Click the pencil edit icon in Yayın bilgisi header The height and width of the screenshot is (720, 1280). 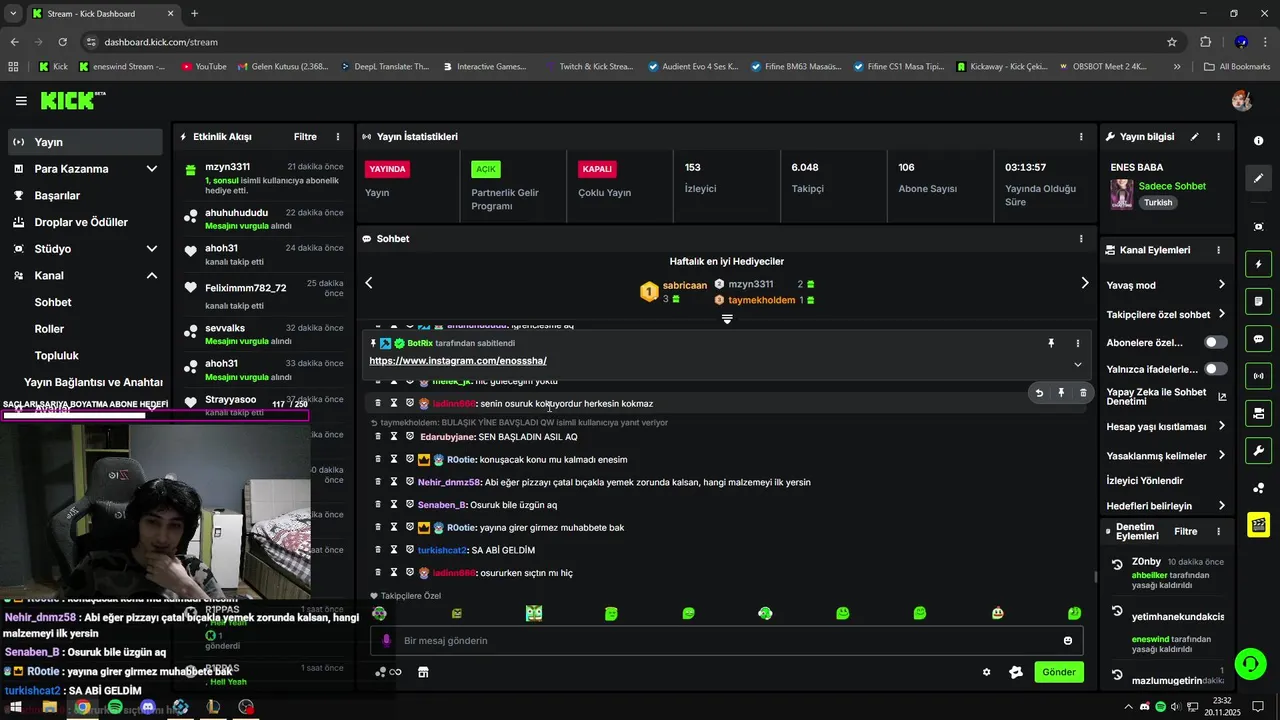(1196, 136)
